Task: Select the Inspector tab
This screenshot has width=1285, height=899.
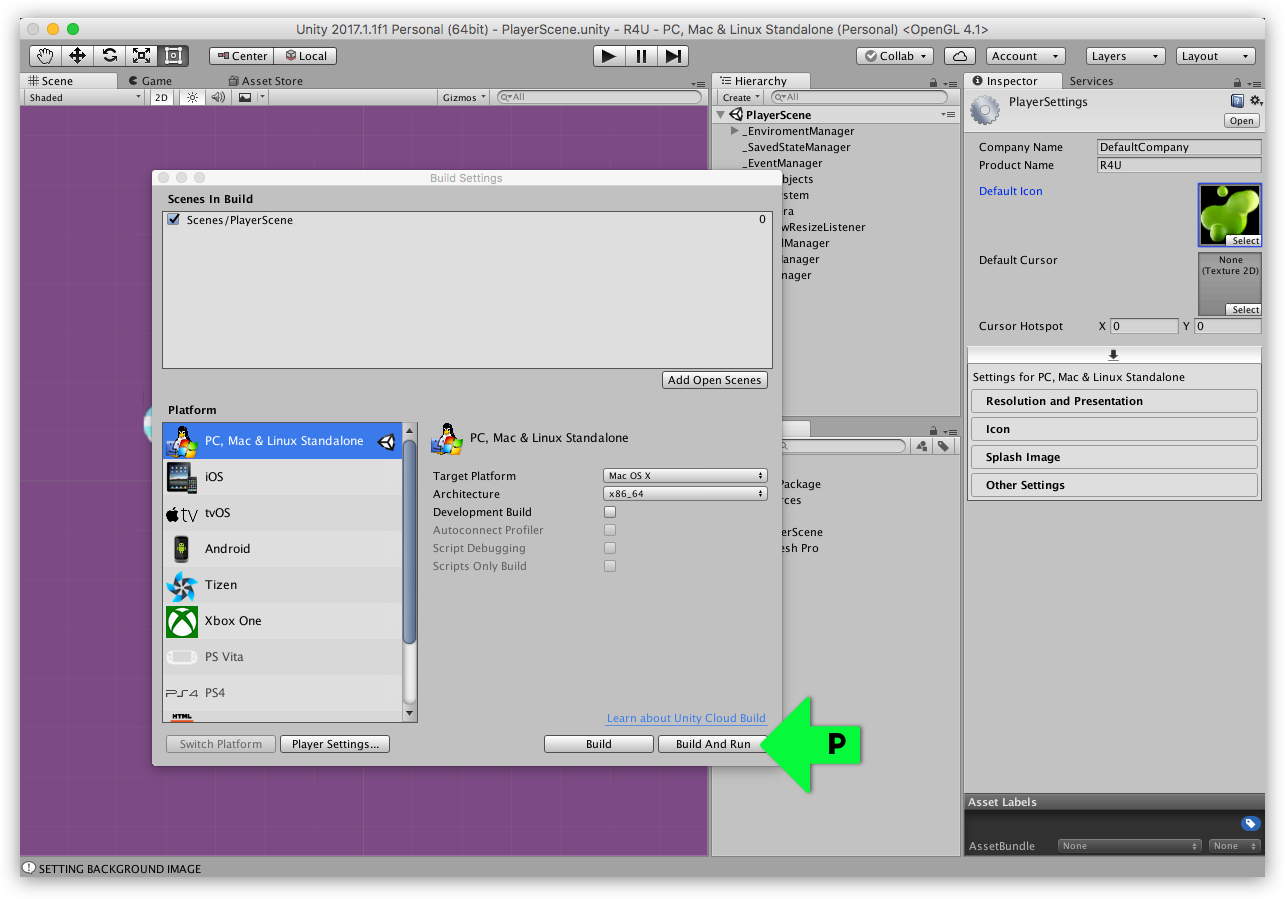Action: tap(1012, 81)
